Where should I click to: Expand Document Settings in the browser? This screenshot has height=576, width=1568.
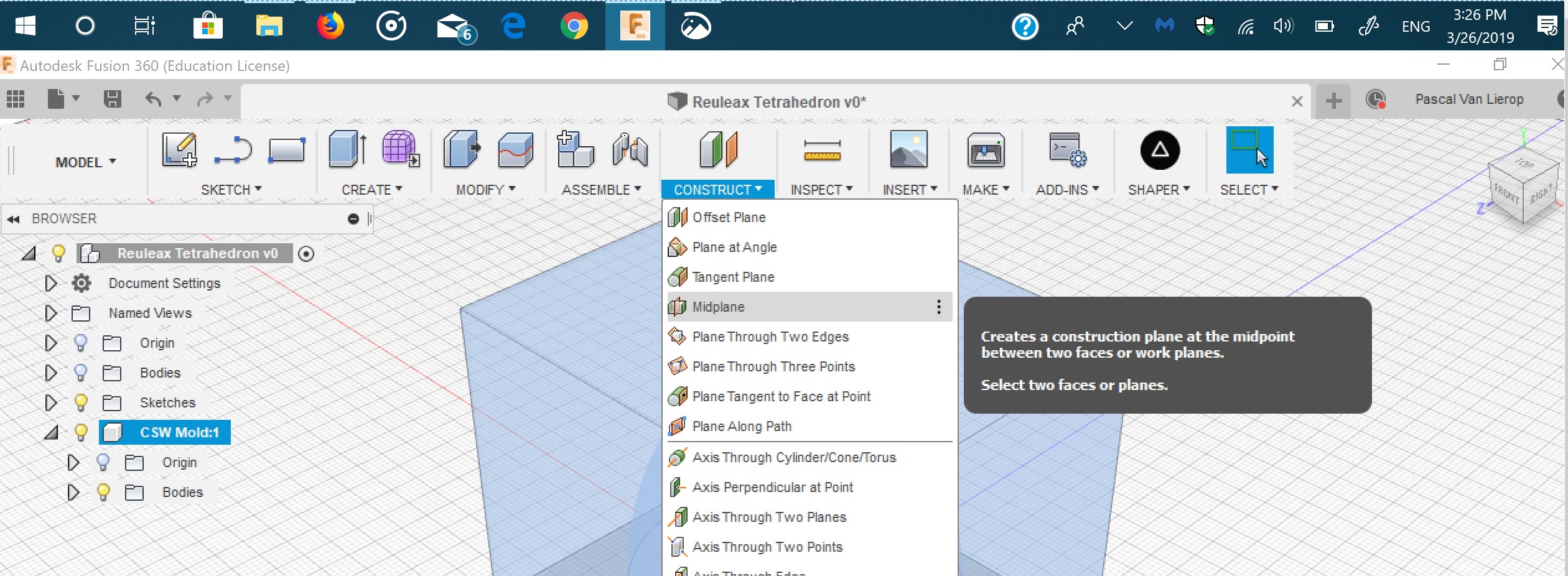pos(51,284)
